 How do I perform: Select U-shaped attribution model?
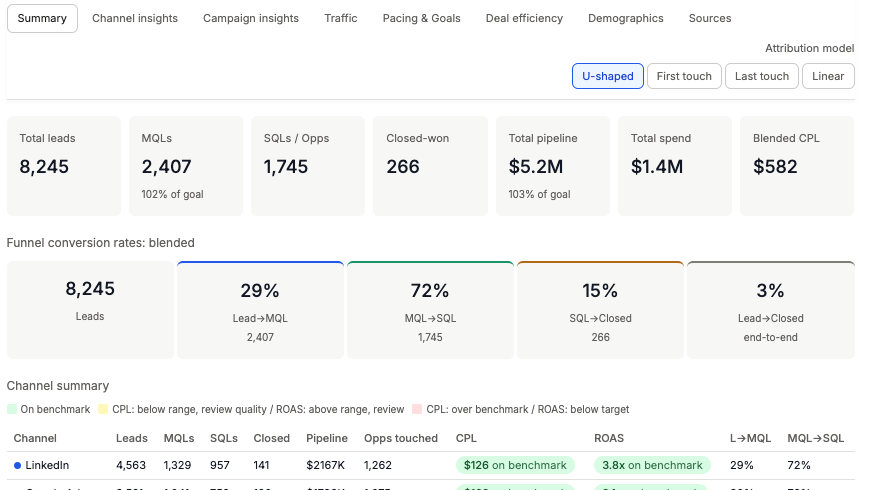608,76
